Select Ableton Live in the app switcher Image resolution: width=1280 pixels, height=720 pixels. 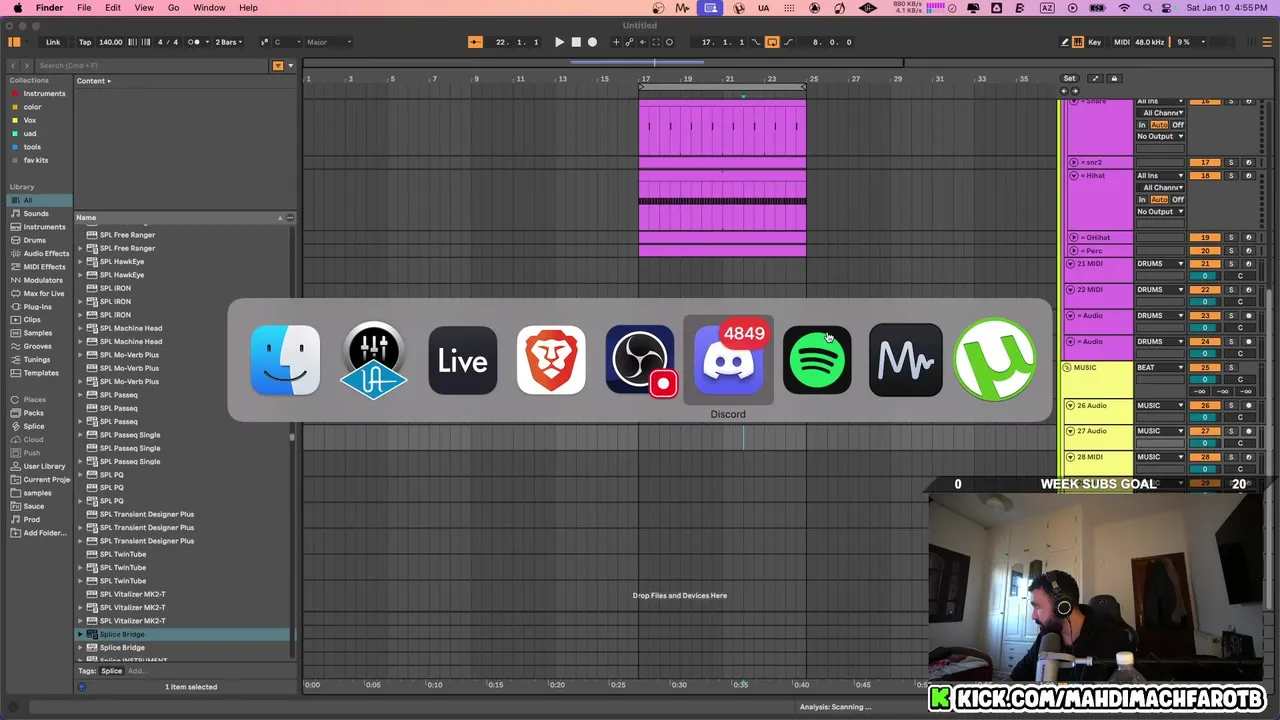tap(462, 360)
